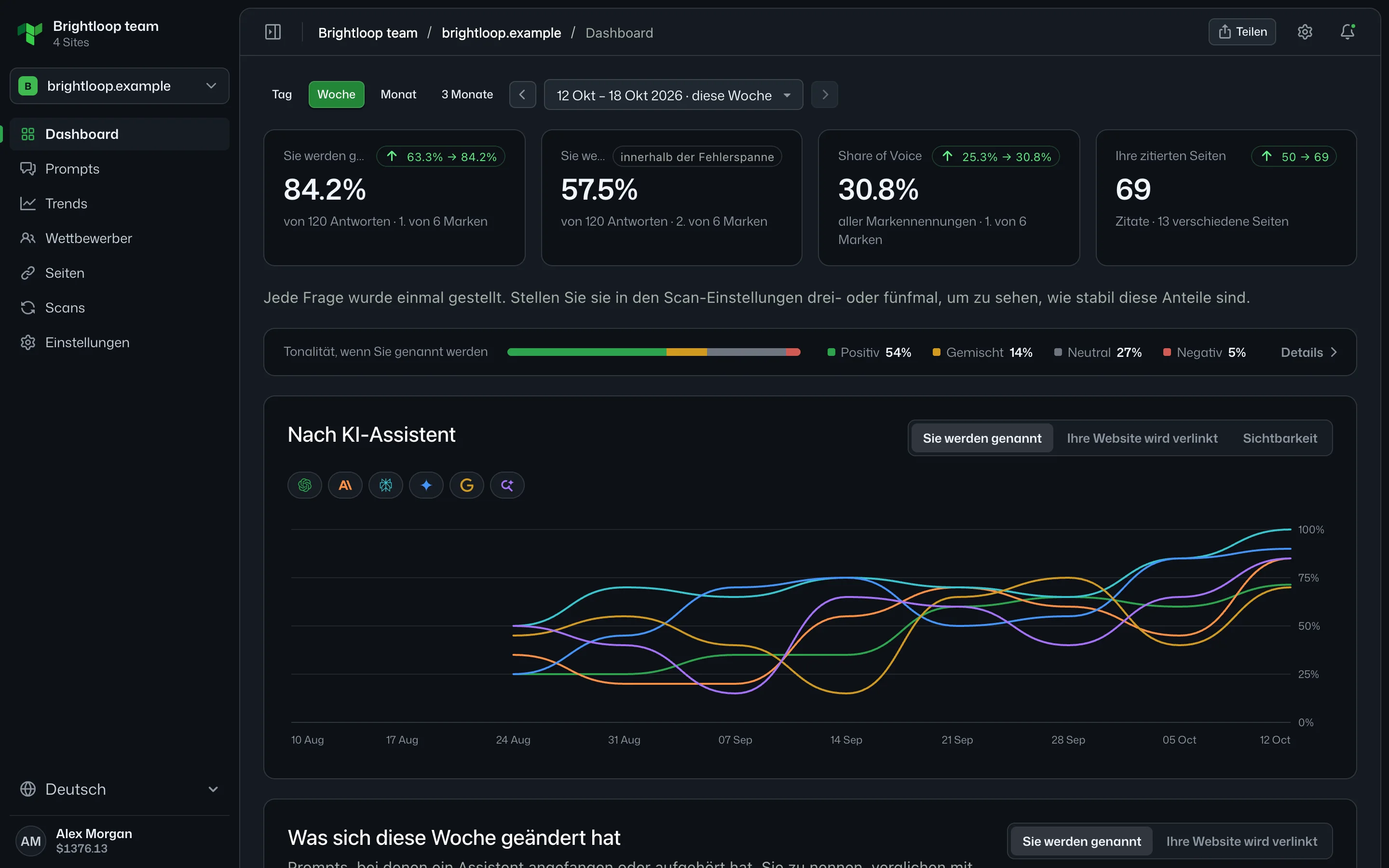Select chart tab 'Sie werden genannt'
This screenshot has height=868, width=1389.
[982, 438]
